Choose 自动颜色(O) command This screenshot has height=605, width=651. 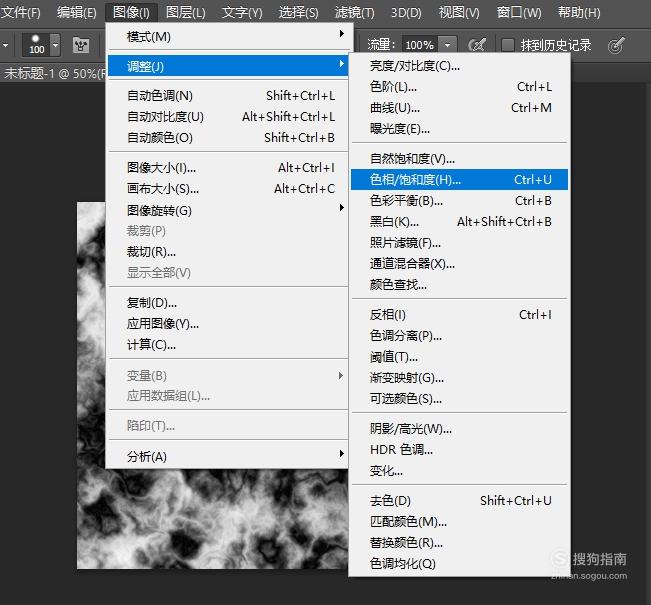(228, 137)
